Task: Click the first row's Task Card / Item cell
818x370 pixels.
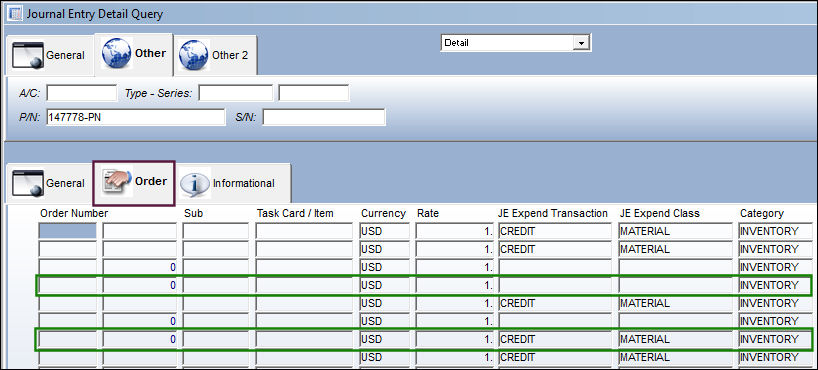Action: 304,231
